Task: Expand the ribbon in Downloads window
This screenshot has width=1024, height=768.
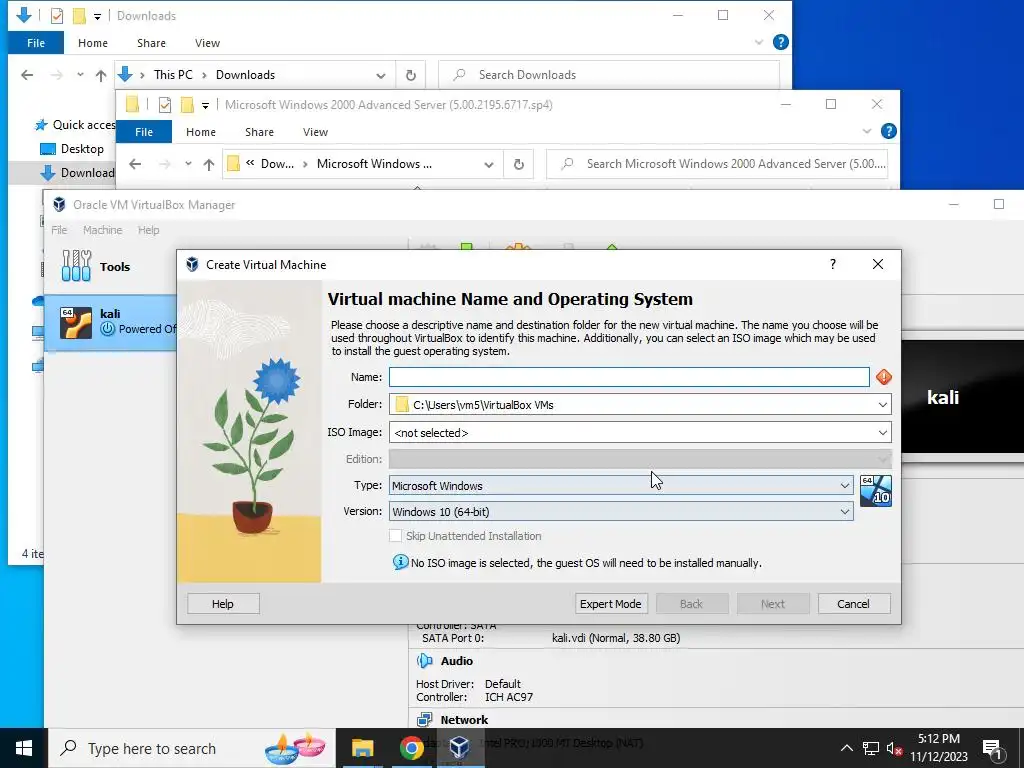Action: pyautogui.click(x=759, y=42)
